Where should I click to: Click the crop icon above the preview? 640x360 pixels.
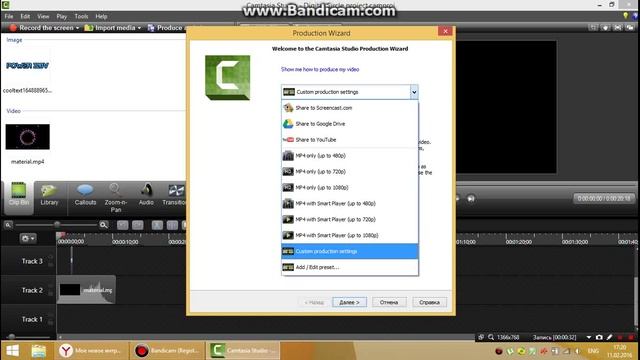click(x=593, y=28)
